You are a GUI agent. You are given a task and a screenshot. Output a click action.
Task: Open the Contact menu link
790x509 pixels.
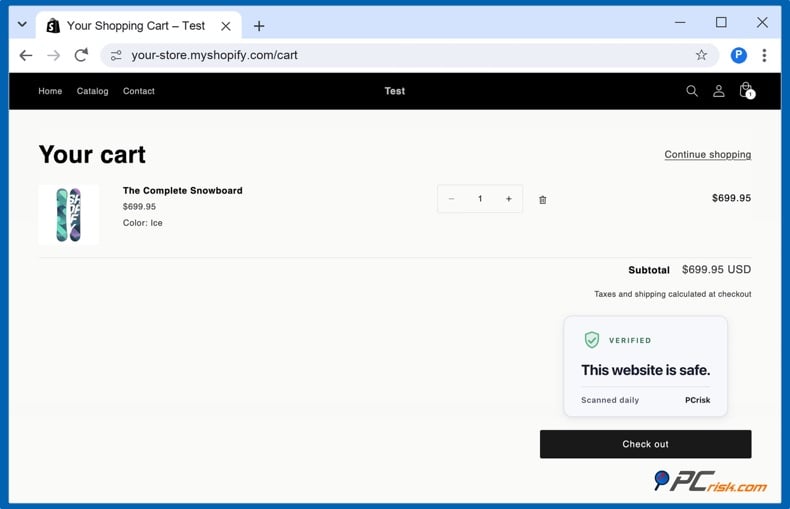tap(139, 91)
